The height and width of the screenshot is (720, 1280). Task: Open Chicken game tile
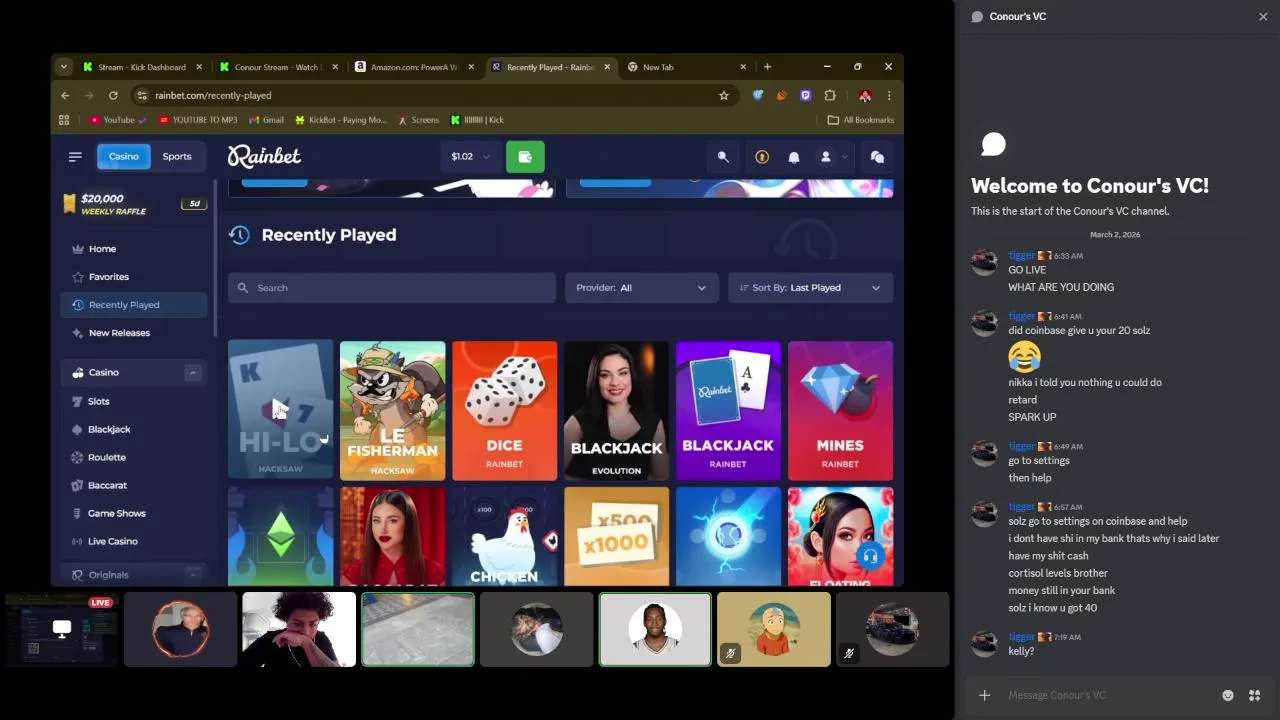[x=504, y=537]
